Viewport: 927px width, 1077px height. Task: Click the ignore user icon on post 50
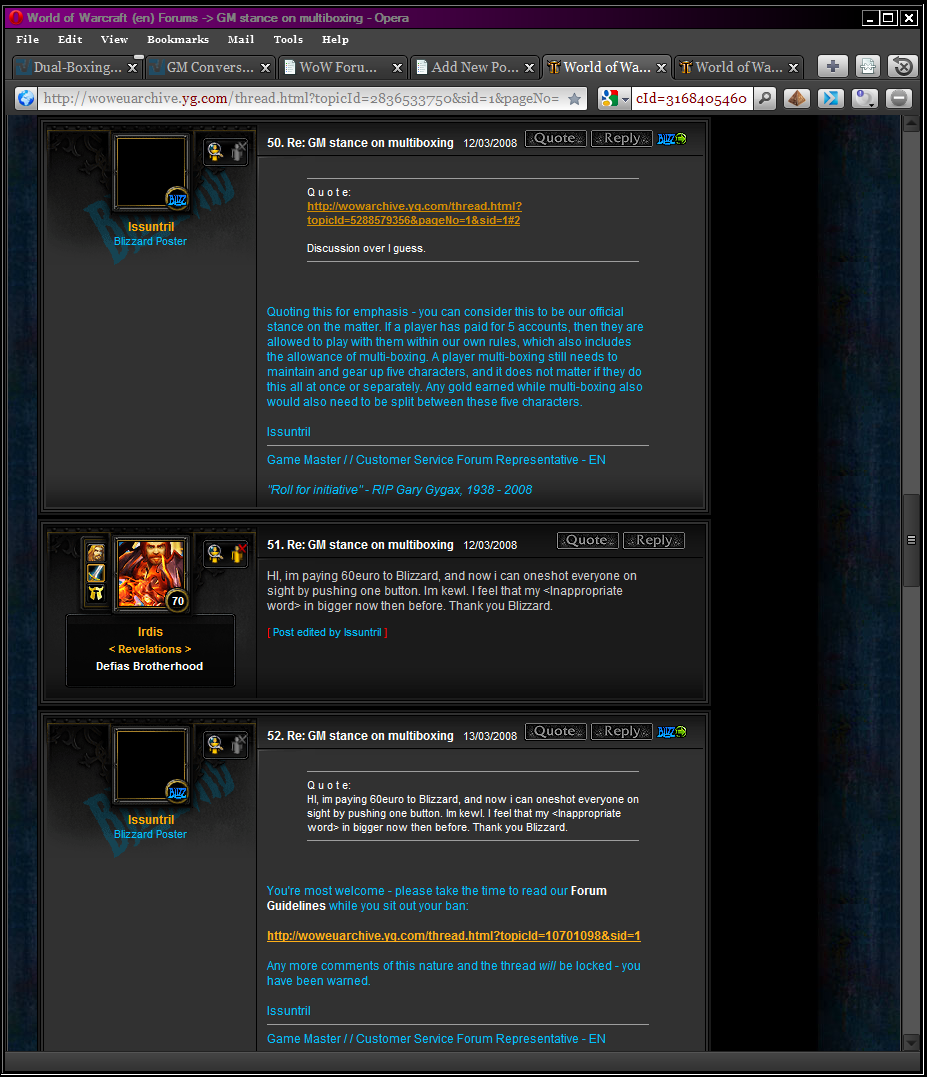(238, 151)
